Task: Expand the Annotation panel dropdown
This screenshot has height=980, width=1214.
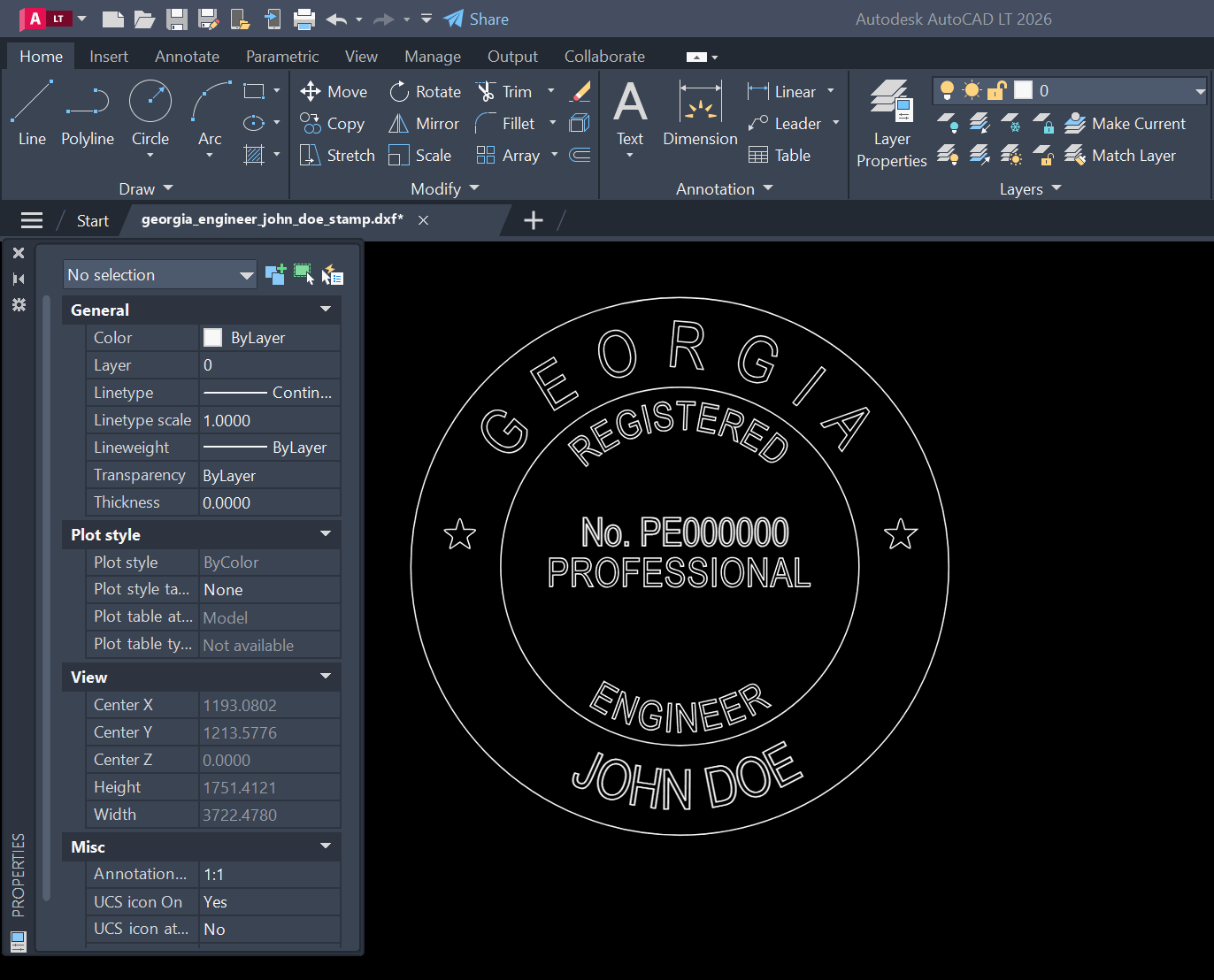Action: (x=725, y=188)
